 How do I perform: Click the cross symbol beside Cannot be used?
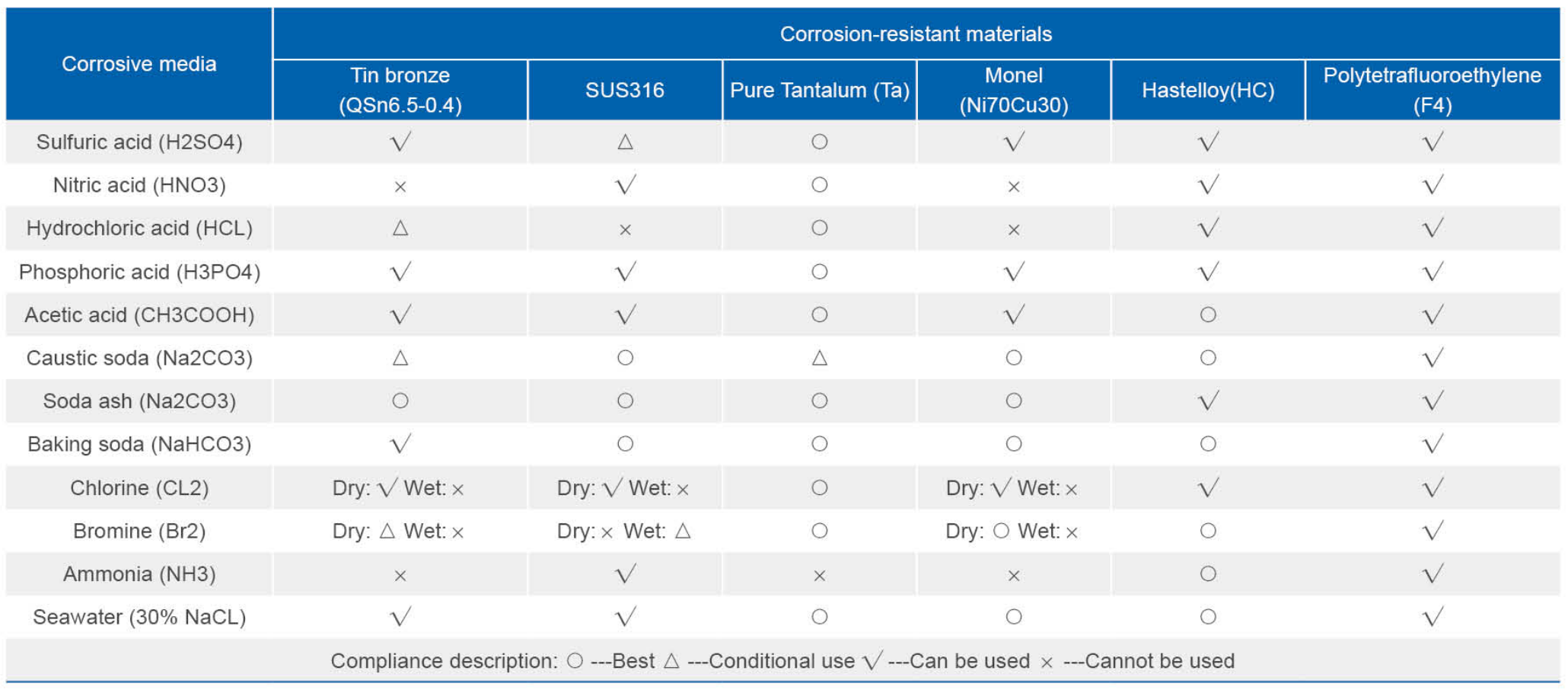click(1047, 663)
